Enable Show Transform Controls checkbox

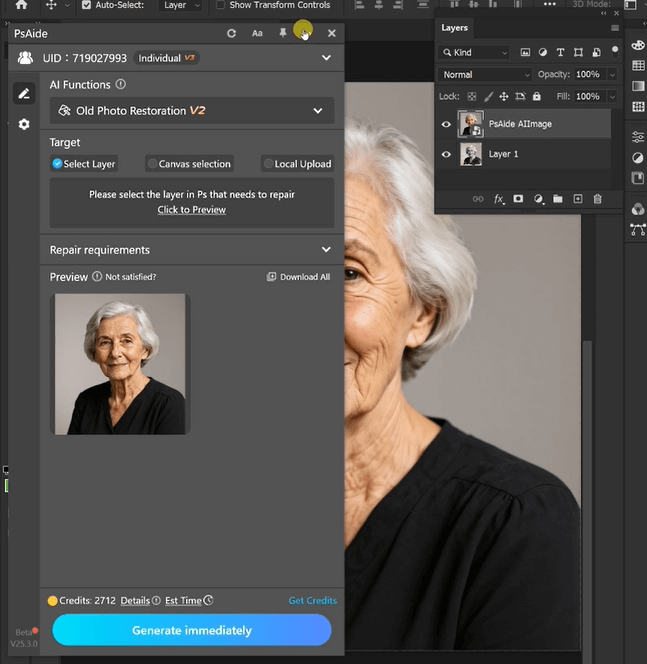pyautogui.click(x=221, y=5)
